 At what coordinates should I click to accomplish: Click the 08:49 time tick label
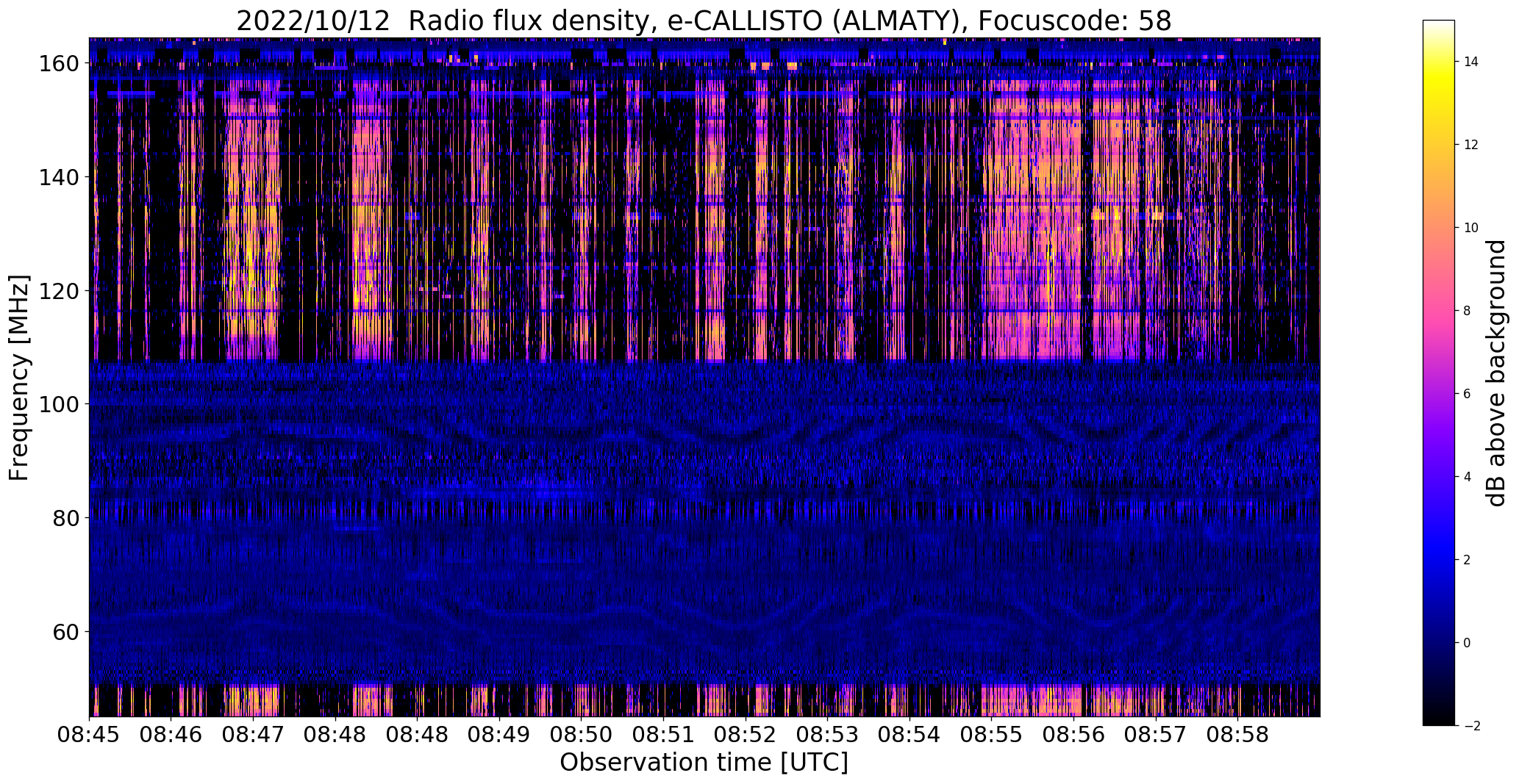[499, 736]
